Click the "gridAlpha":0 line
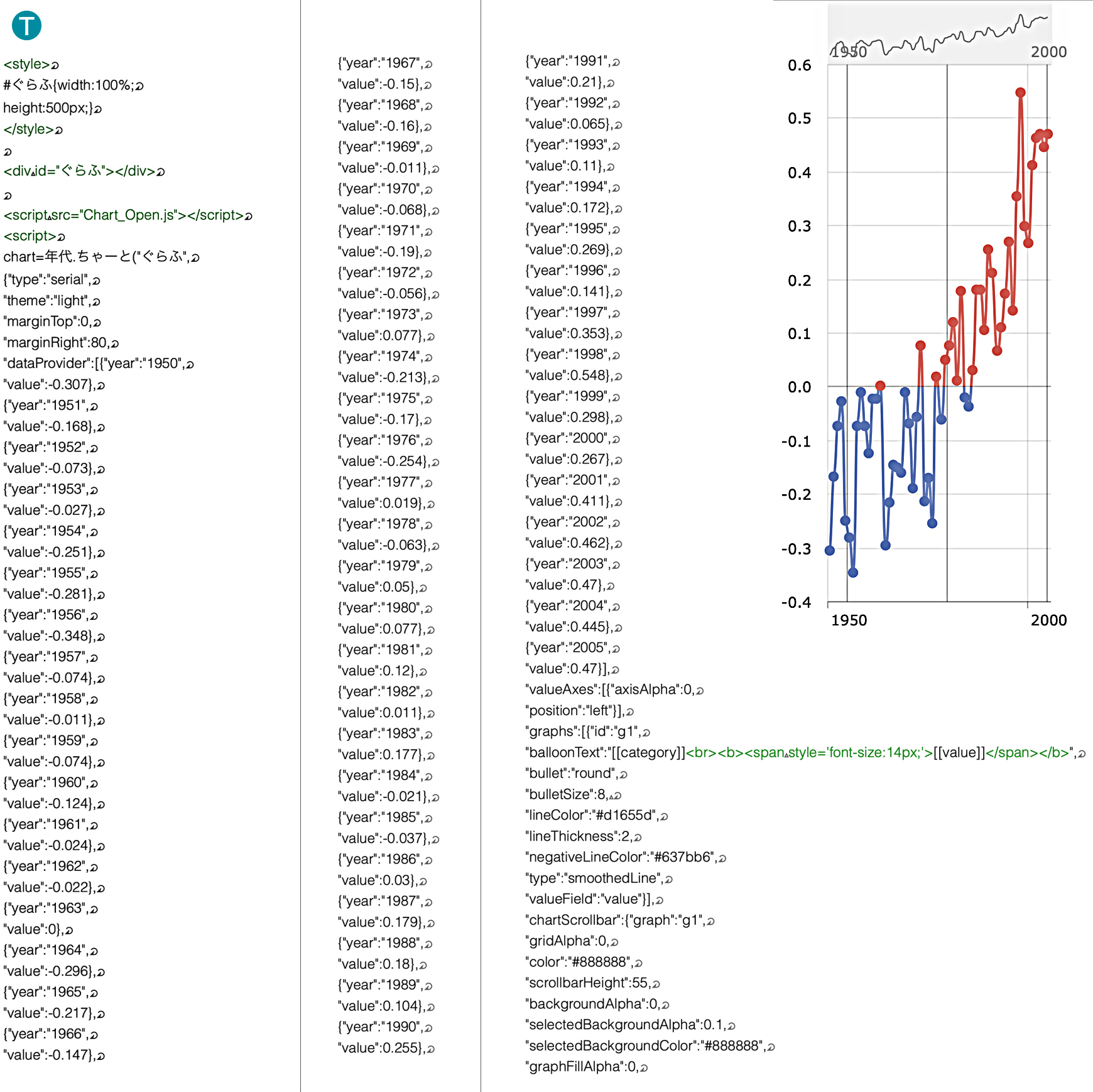1093x1092 pixels. pos(572,941)
